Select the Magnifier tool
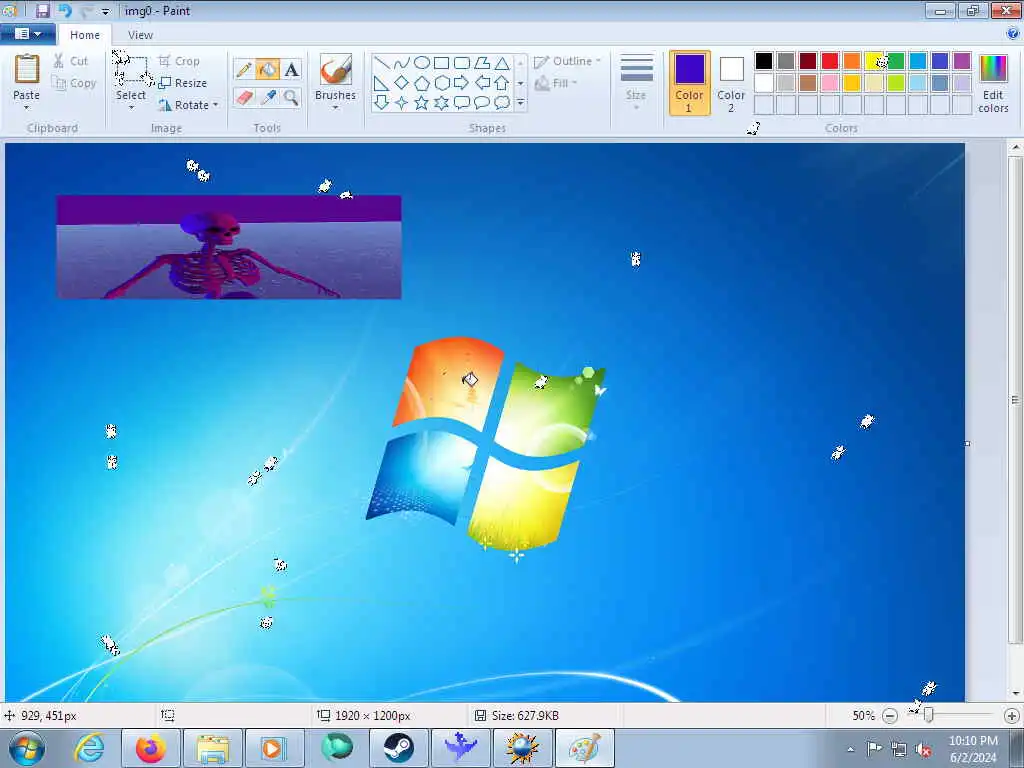Viewport: 1024px width, 768px height. coord(291,98)
